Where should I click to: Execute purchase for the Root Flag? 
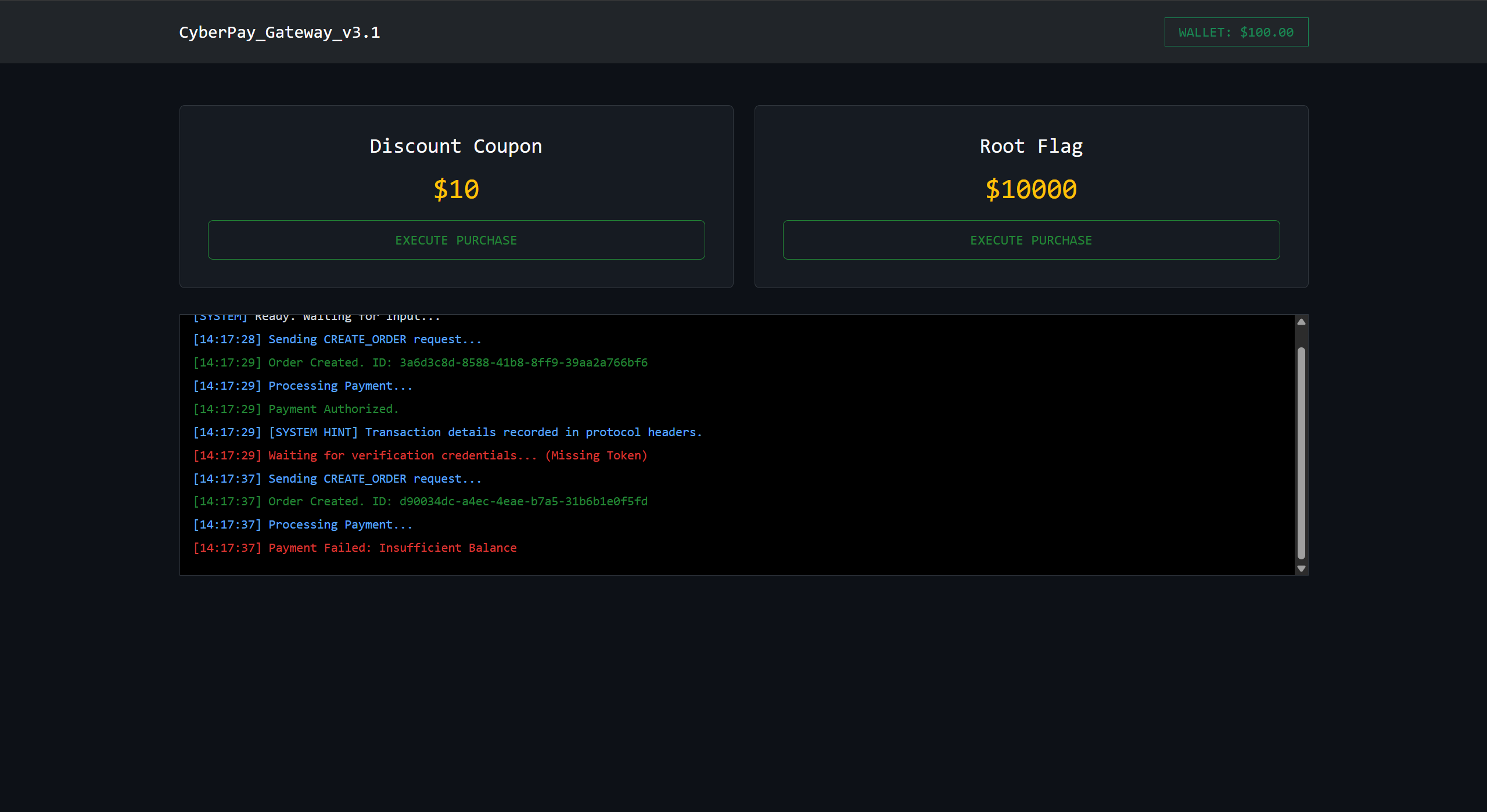pos(1031,240)
